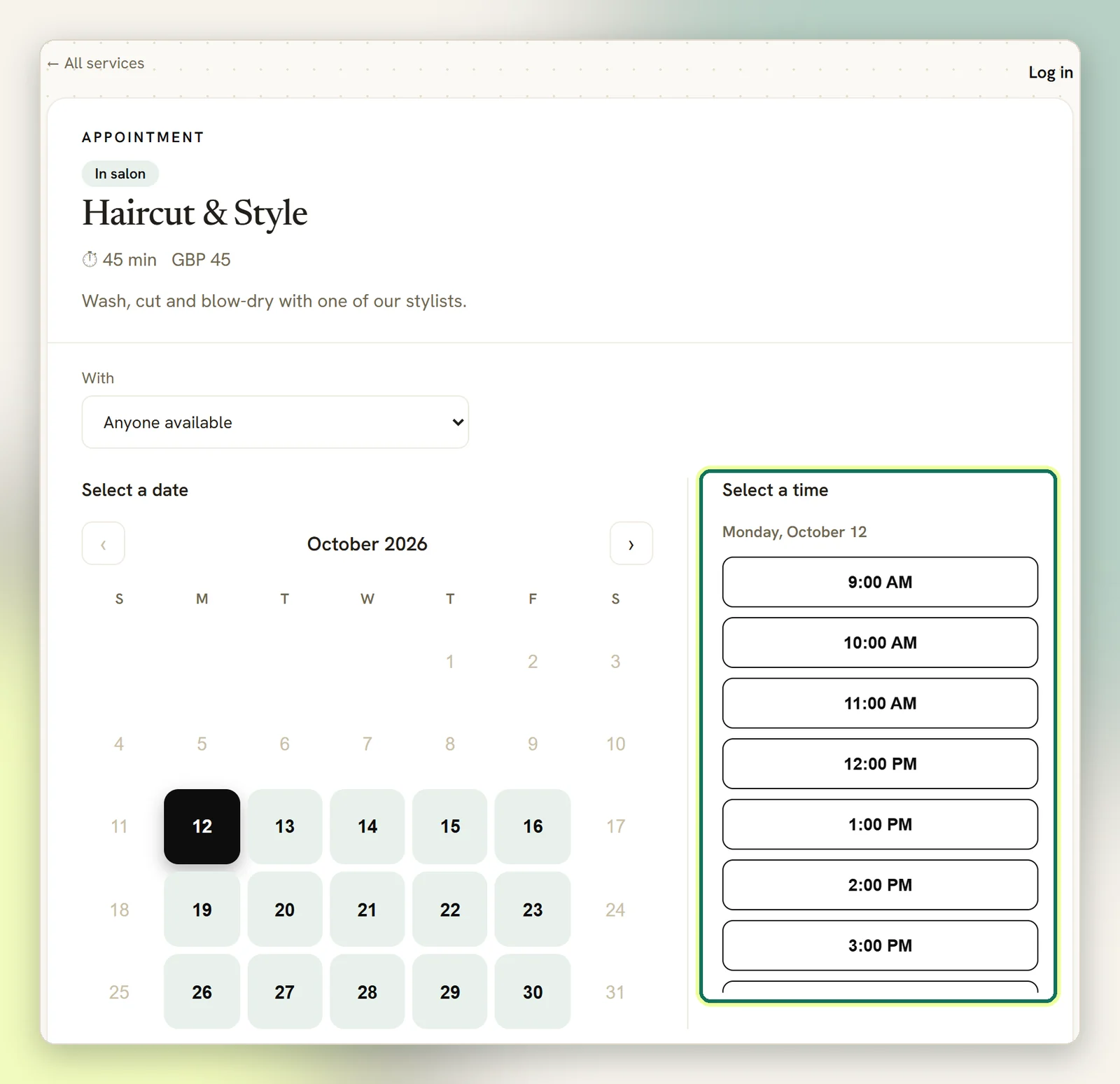The height and width of the screenshot is (1084, 1120).
Task: Click the '45 min' duration text
Action: tap(129, 260)
